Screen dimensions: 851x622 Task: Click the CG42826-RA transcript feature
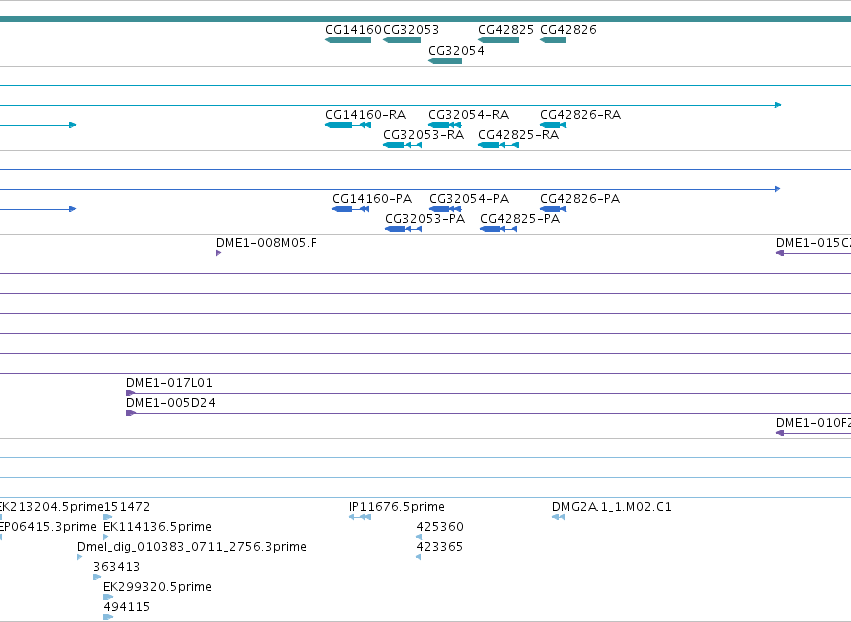click(x=553, y=125)
